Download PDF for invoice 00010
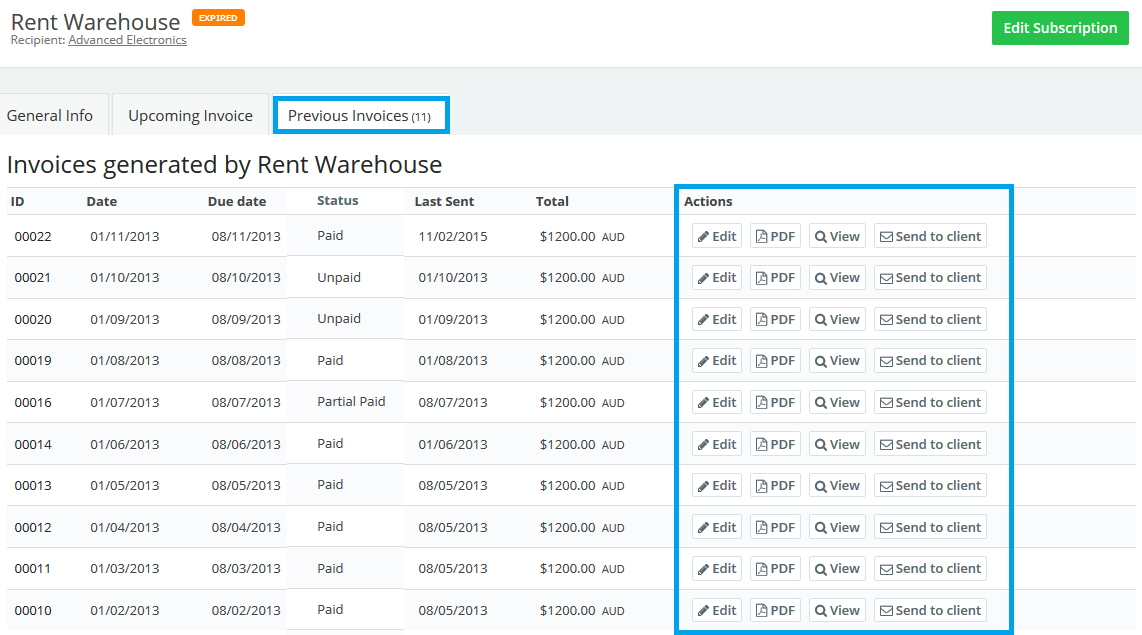Screen dimensions: 1142x635 (775, 610)
